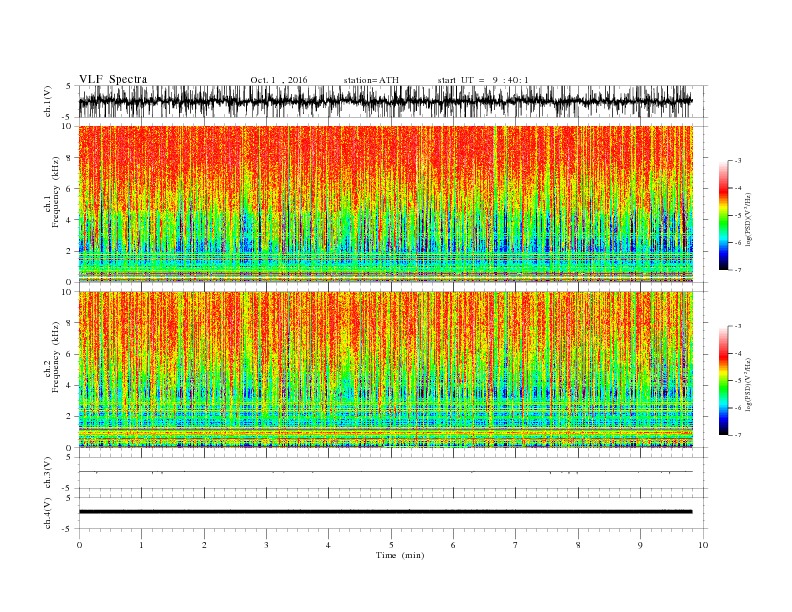
Task: Click time axis tick label "7"
Action: pos(516,545)
